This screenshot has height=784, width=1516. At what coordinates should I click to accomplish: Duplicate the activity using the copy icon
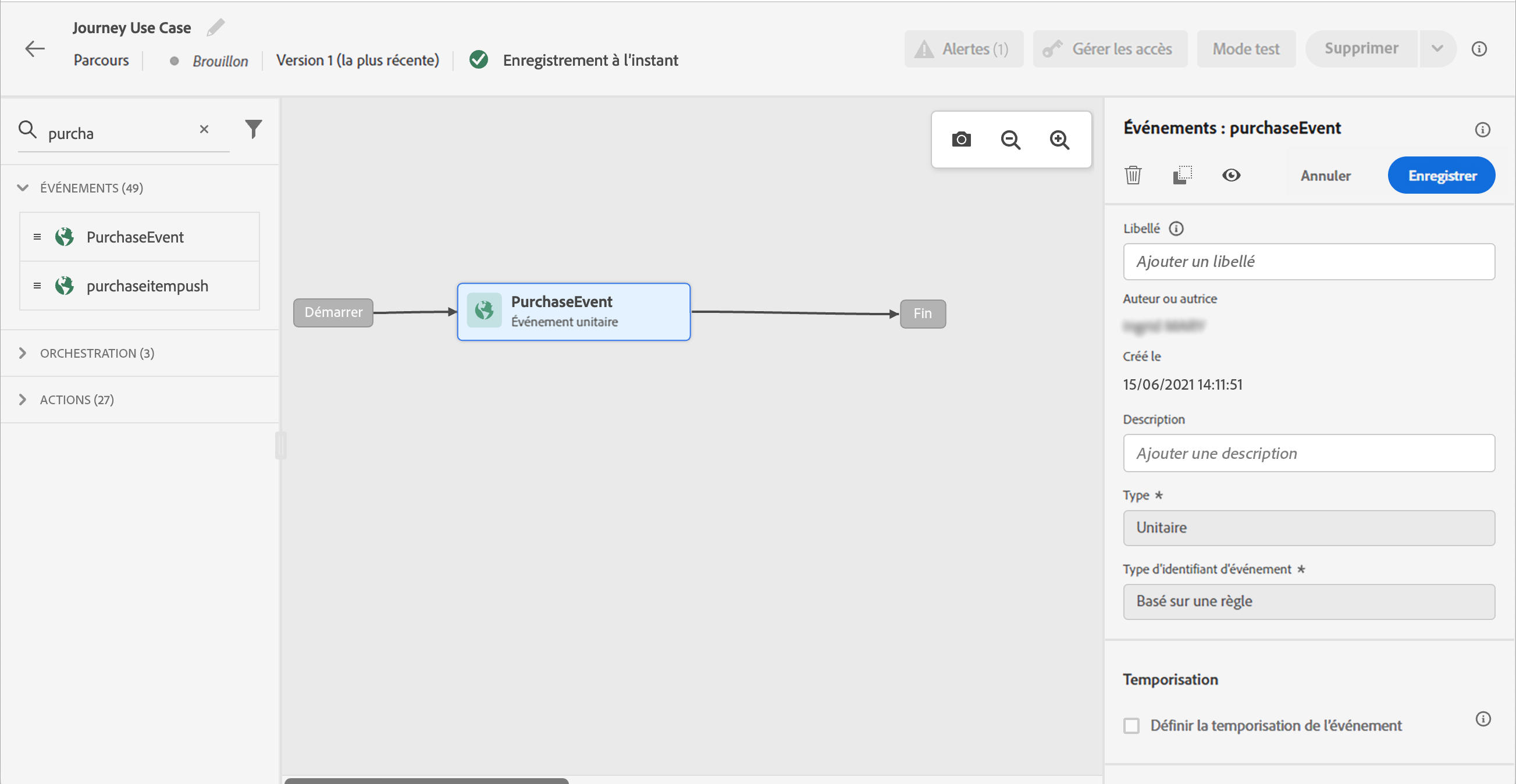1182,176
